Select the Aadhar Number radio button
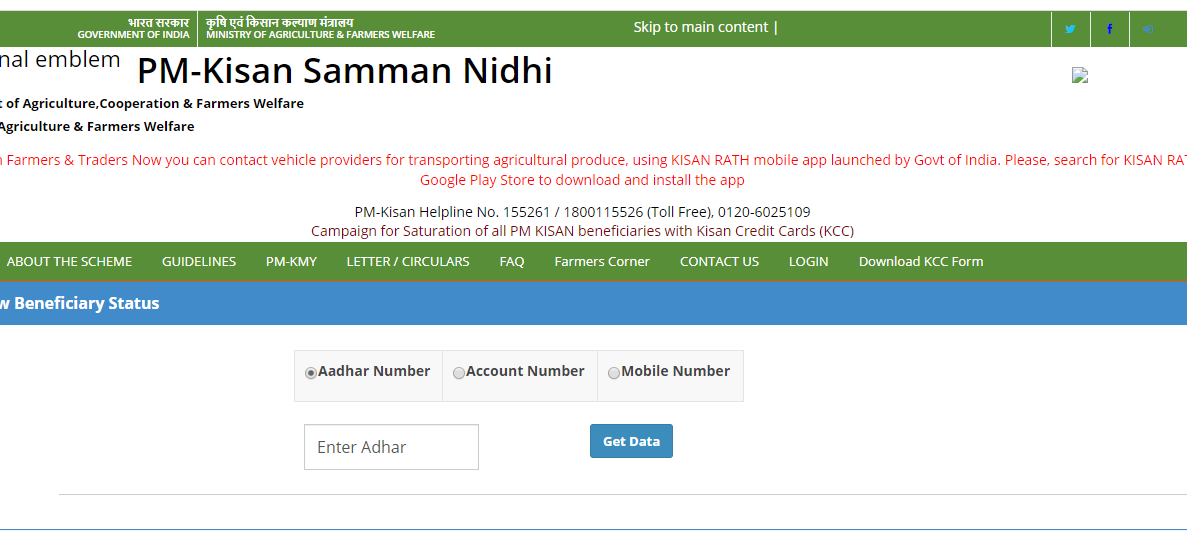This screenshot has width=1187, height=541. point(310,373)
